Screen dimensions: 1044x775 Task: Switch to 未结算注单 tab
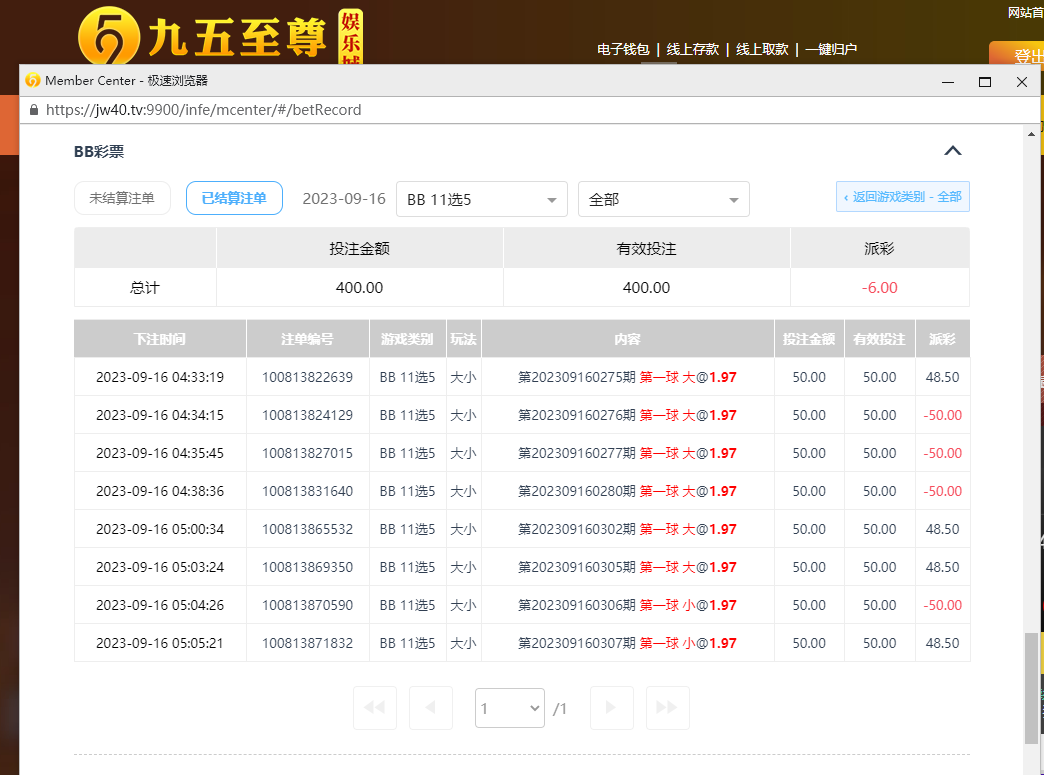point(122,198)
